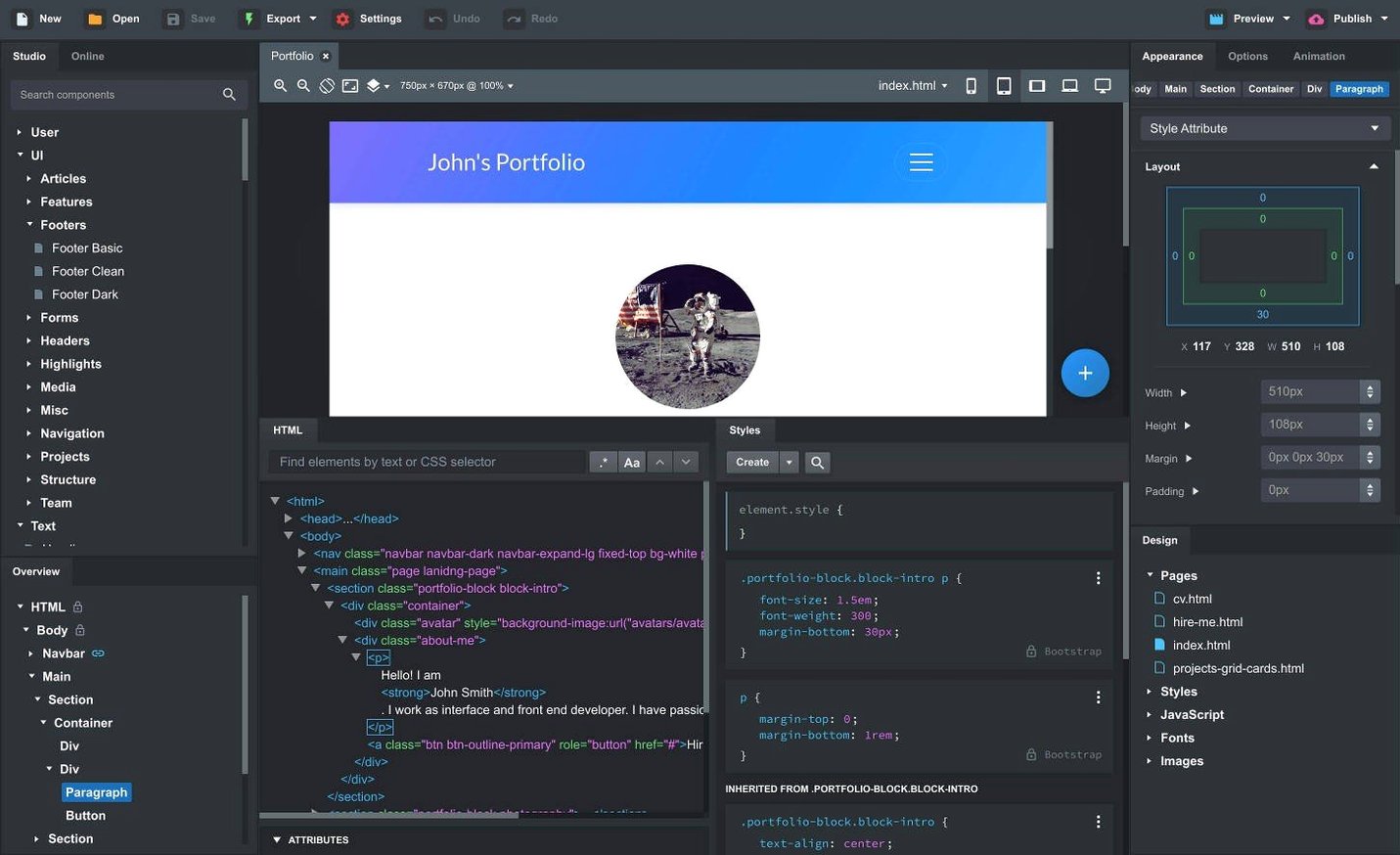This screenshot has width=1400, height=855.
Task: Select tablet portrait device view
Action: pos(1004,86)
